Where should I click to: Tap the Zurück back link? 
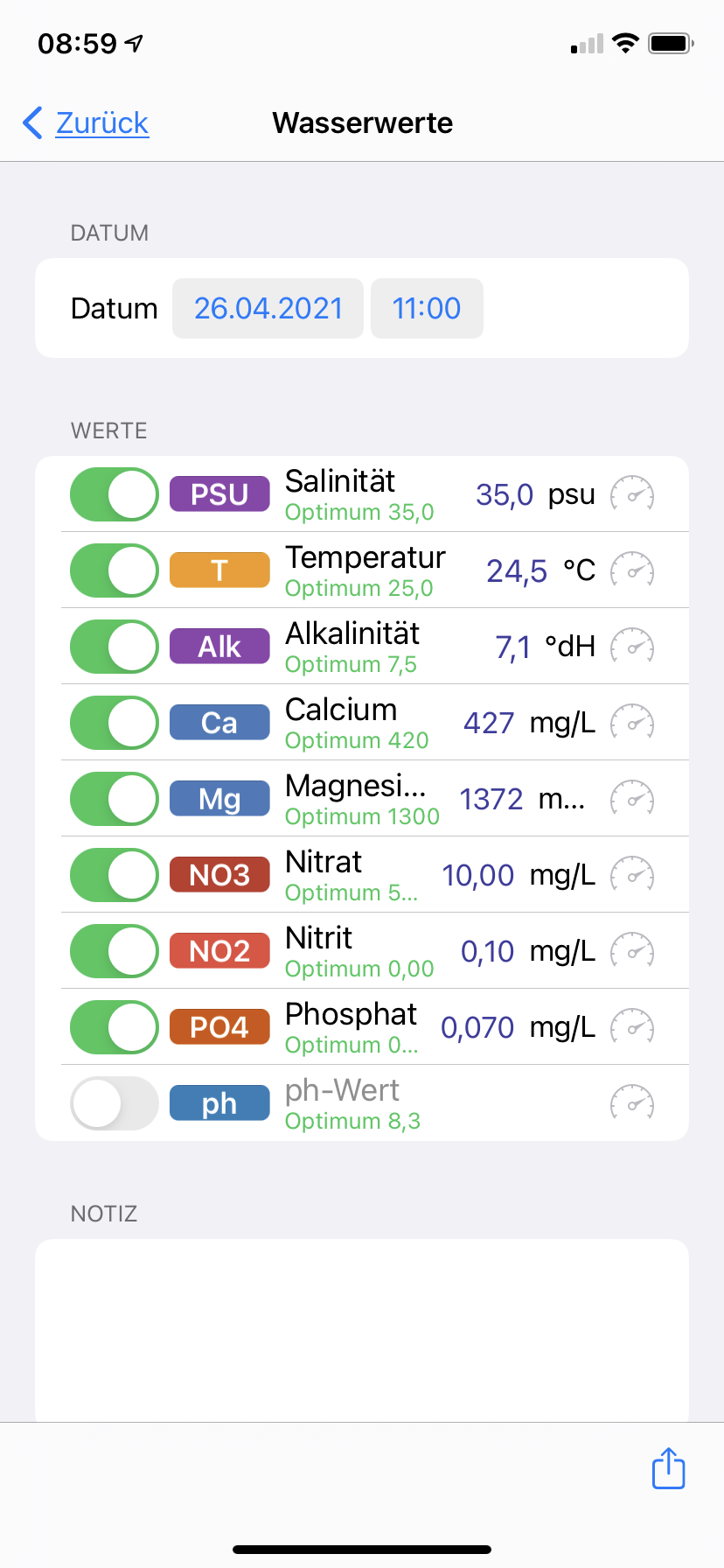point(102,123)
